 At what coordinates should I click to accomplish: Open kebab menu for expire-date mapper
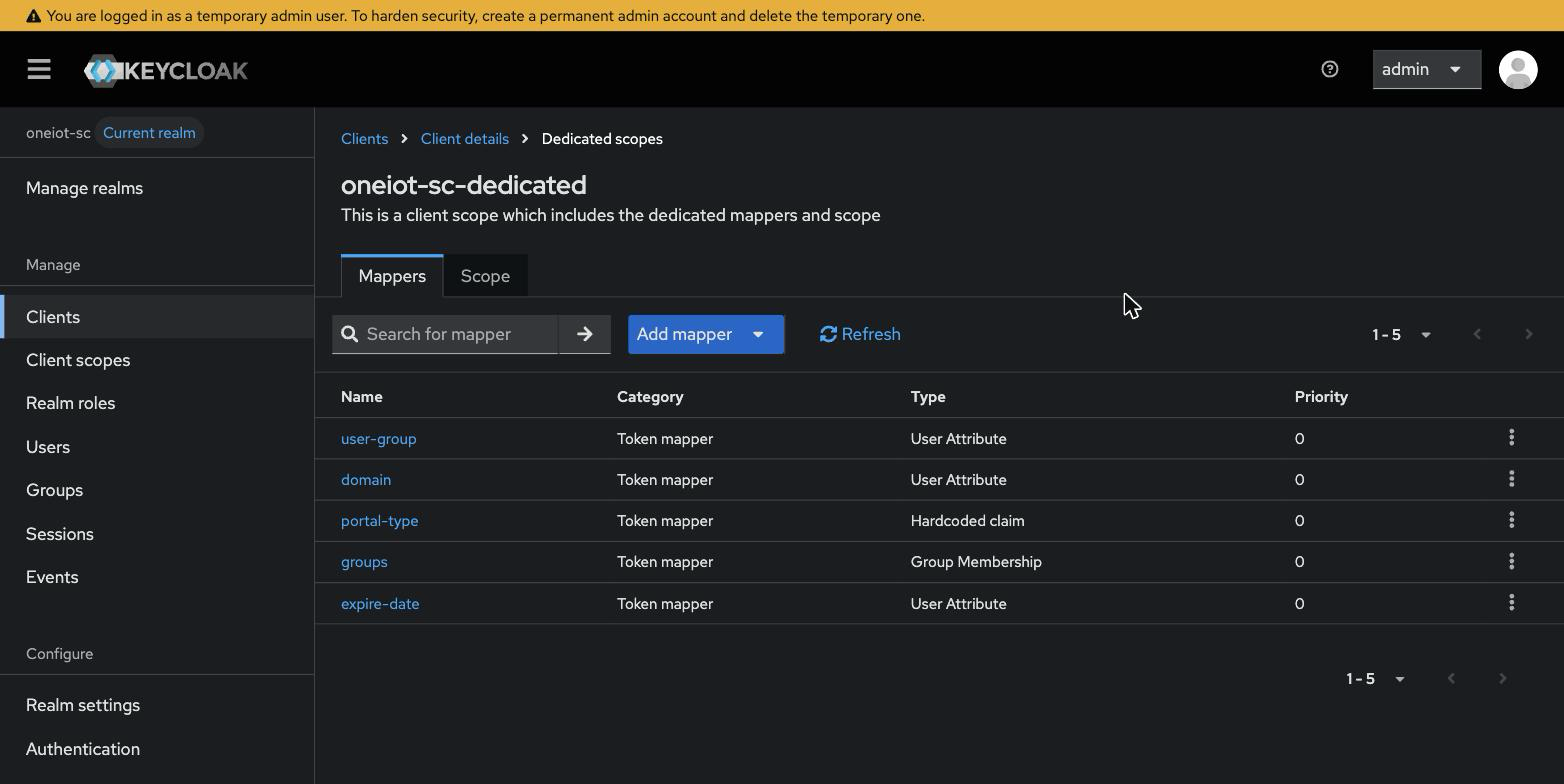[x=1511, y=603]
